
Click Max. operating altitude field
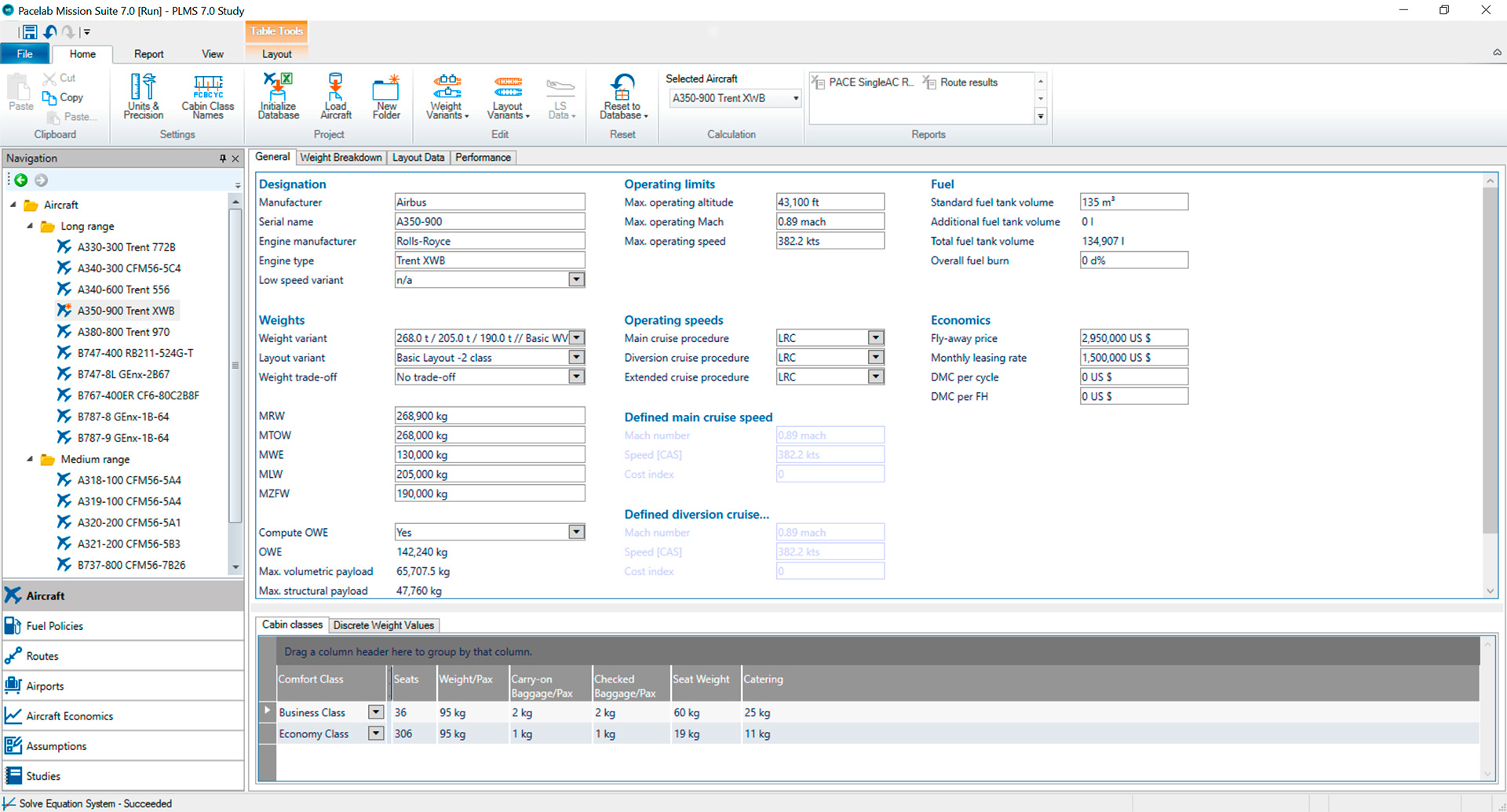(x=830, y=202)
